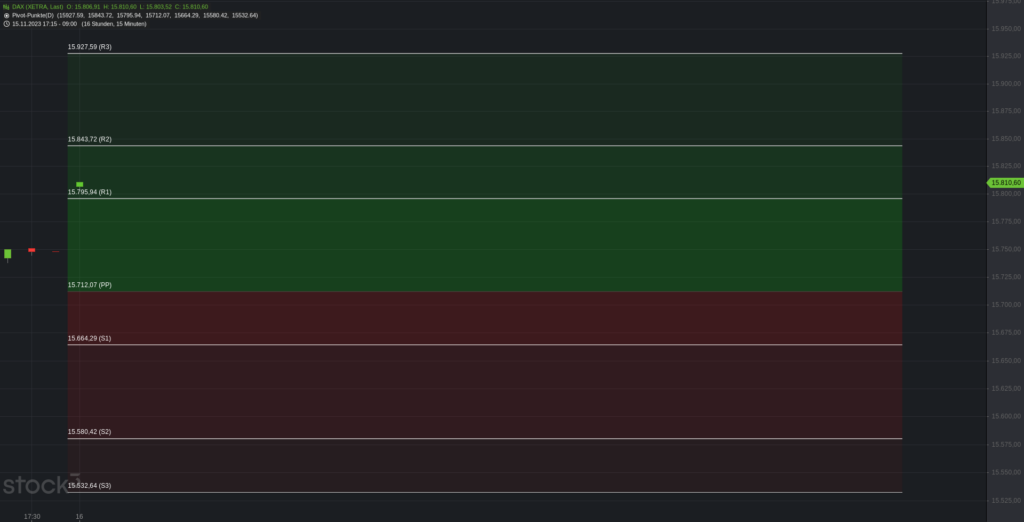
Task: Open the Pivot-Punkte(D) indicator settings label
Action: pos(33,15)
